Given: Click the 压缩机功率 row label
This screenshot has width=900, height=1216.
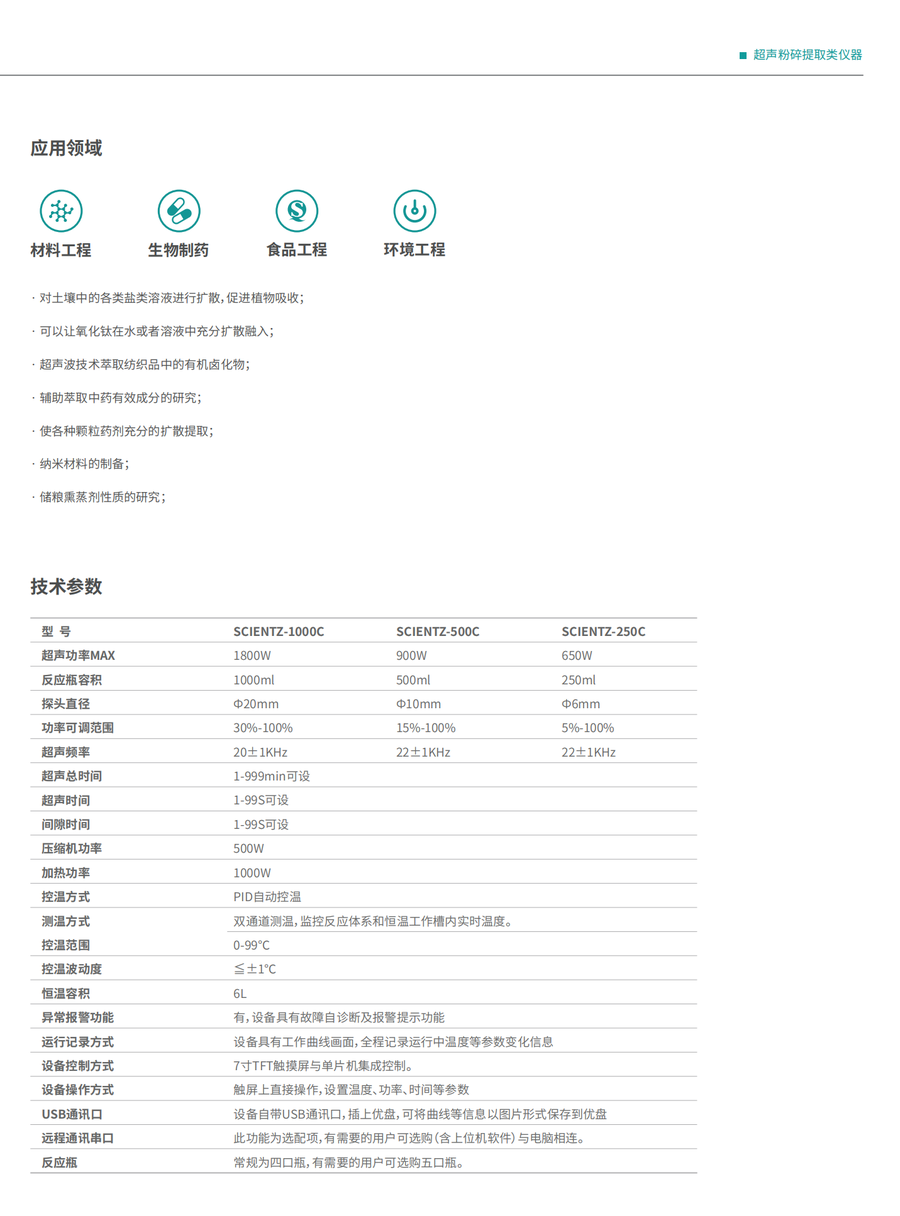Looking at the screenshot, I should point(71,849).
